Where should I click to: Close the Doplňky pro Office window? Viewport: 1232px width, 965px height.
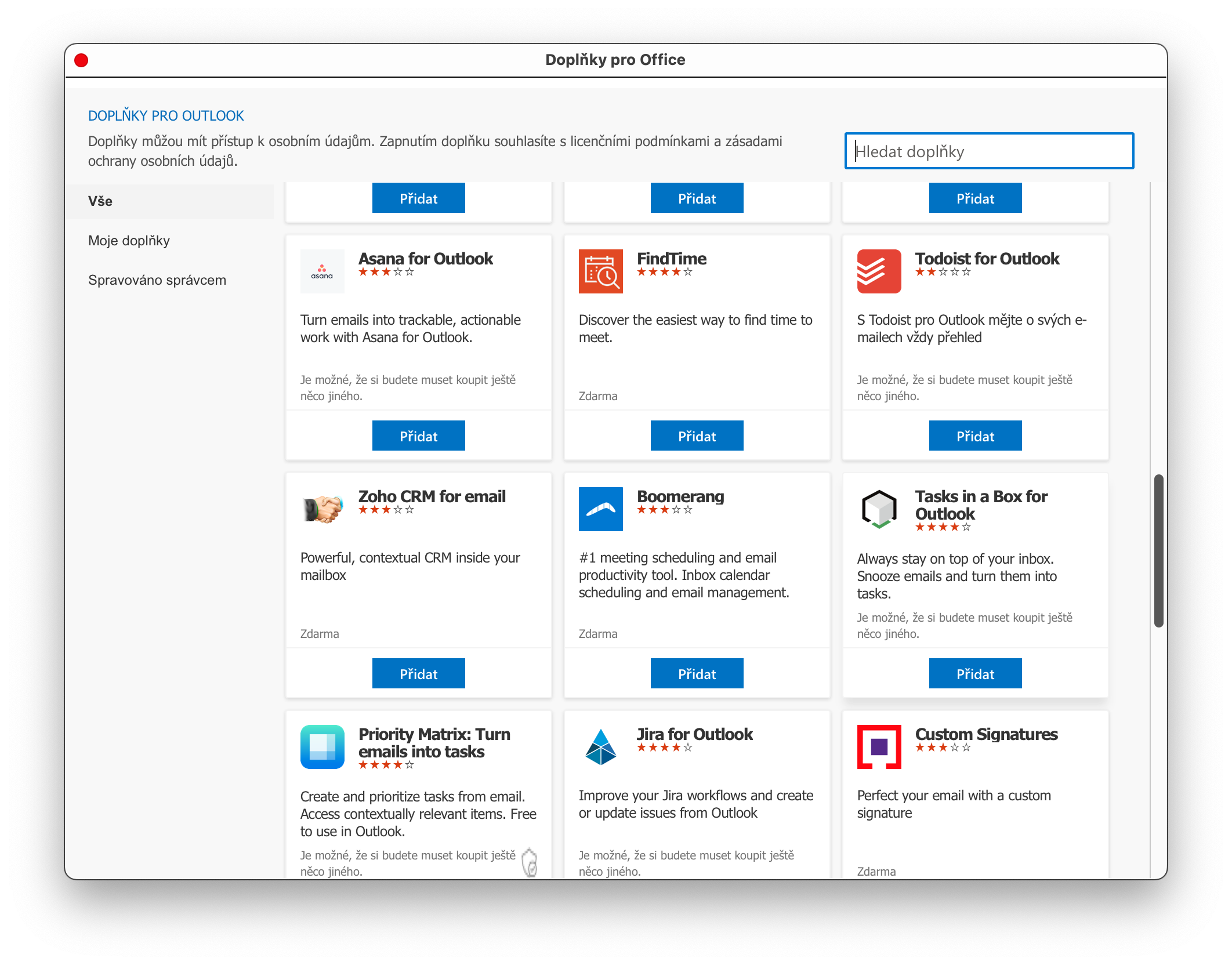pos(81,60)
